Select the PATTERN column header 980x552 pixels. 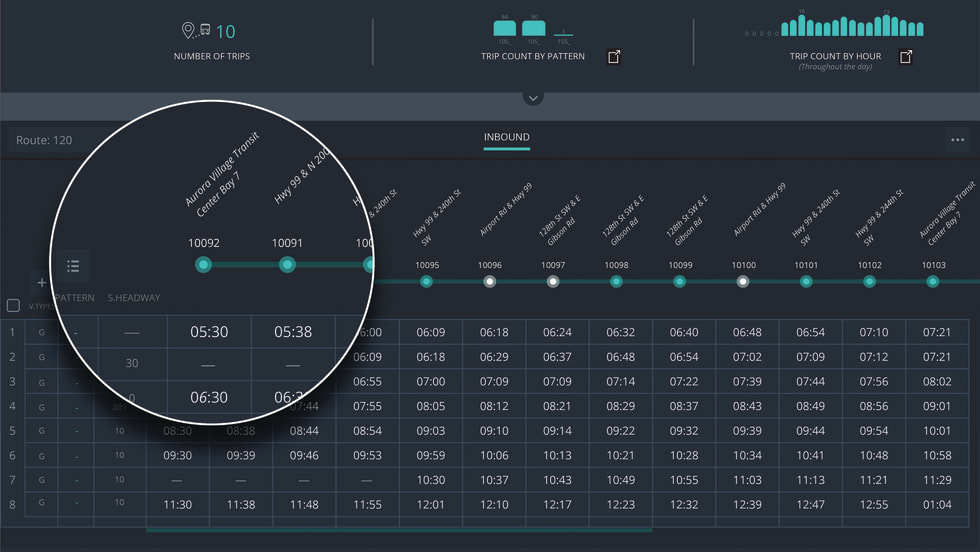74,298
